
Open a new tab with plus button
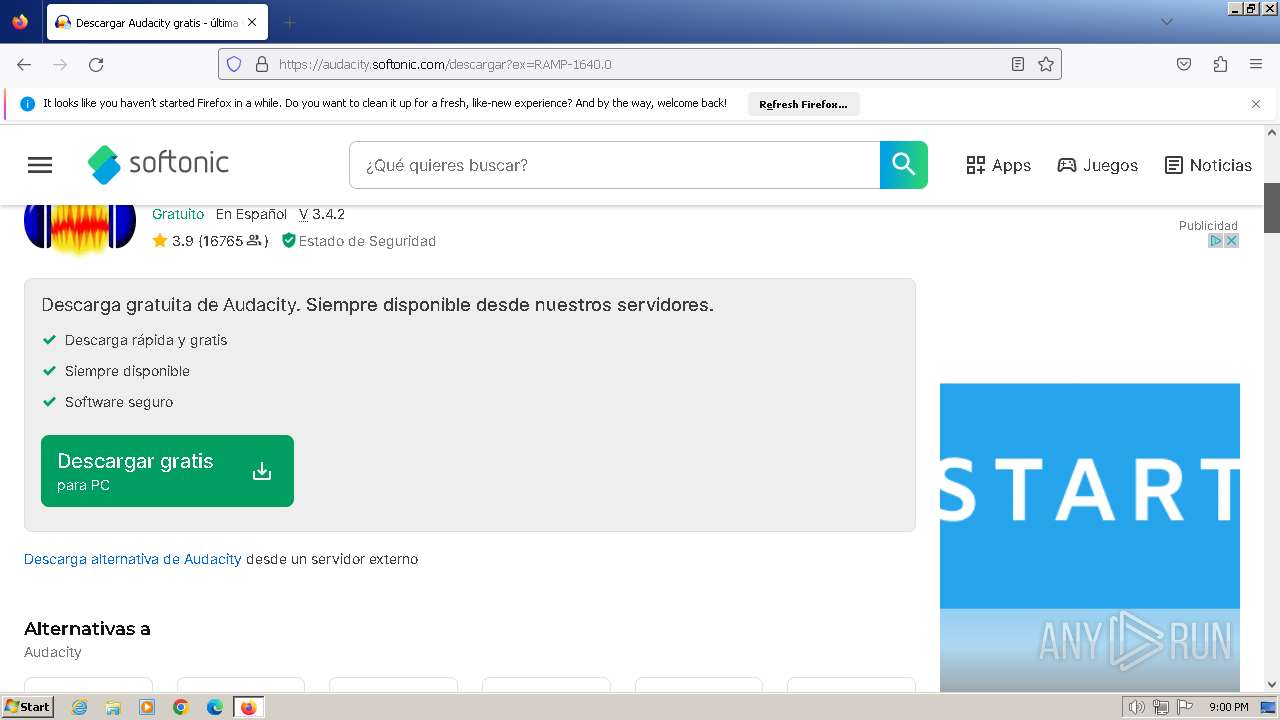(x=289, y=22)
